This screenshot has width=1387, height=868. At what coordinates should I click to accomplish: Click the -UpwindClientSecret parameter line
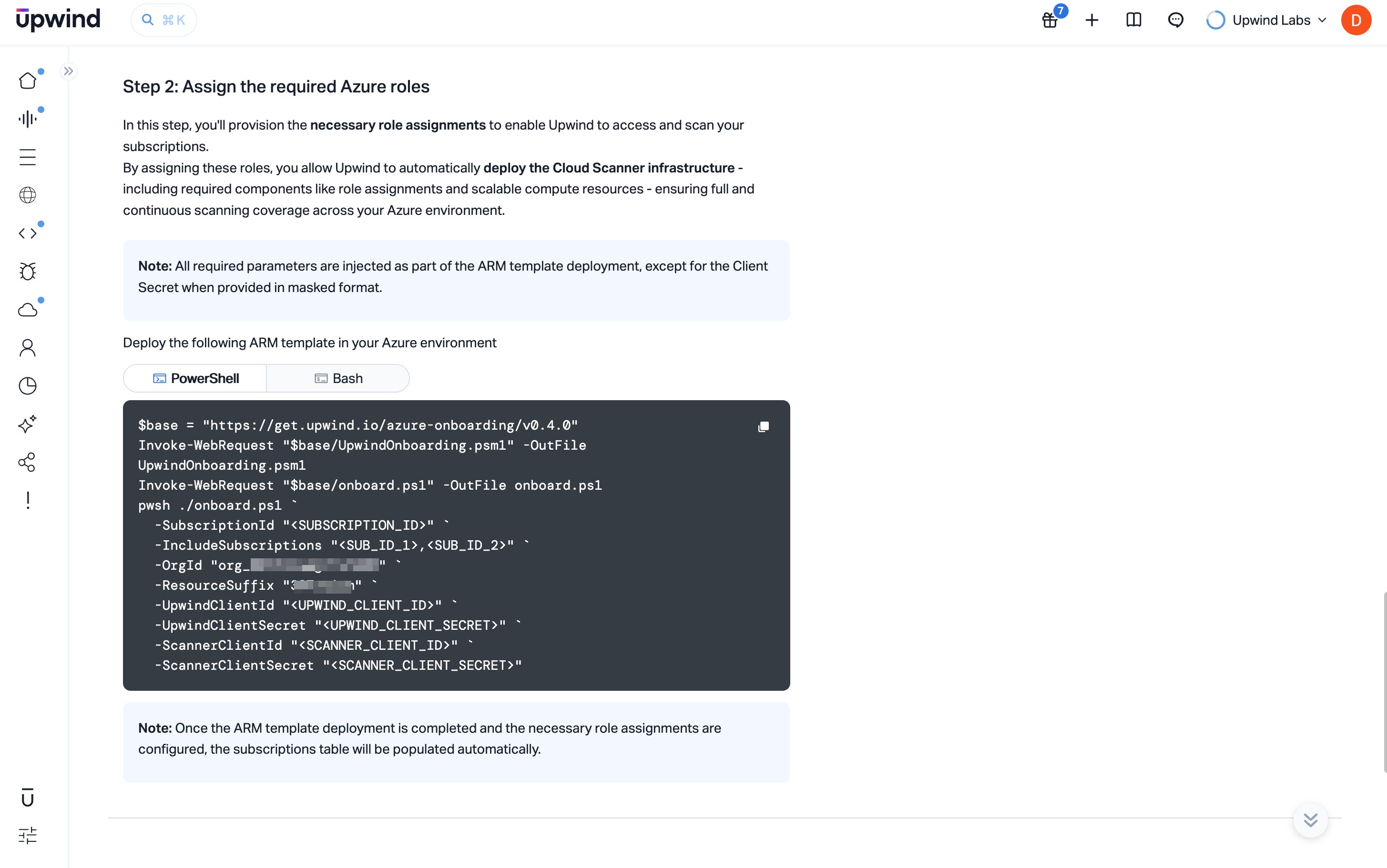(x=338, y=626)
